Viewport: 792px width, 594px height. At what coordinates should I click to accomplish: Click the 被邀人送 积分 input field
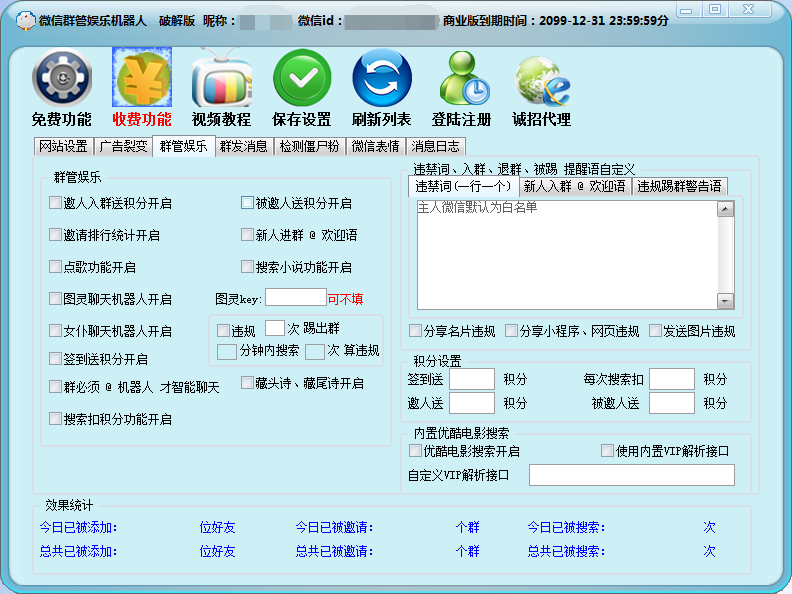672,403
